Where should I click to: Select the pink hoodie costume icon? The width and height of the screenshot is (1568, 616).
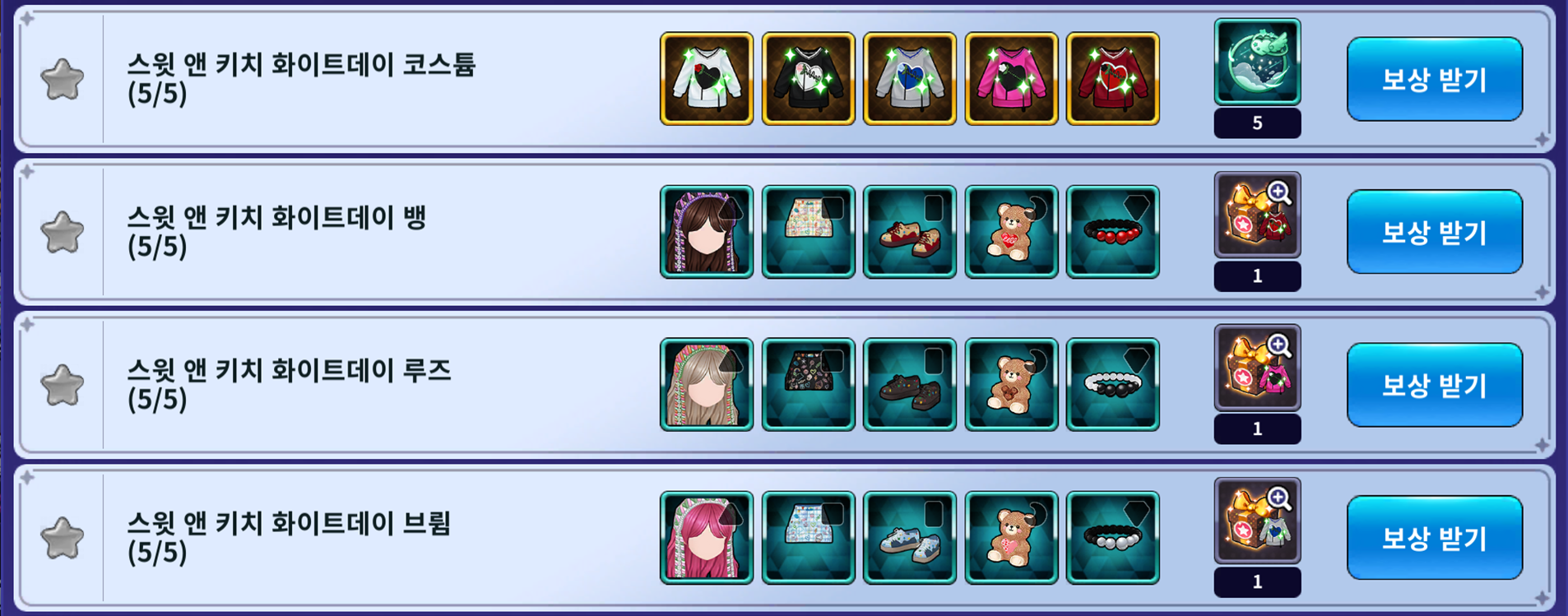click(x=1011, y=79)
